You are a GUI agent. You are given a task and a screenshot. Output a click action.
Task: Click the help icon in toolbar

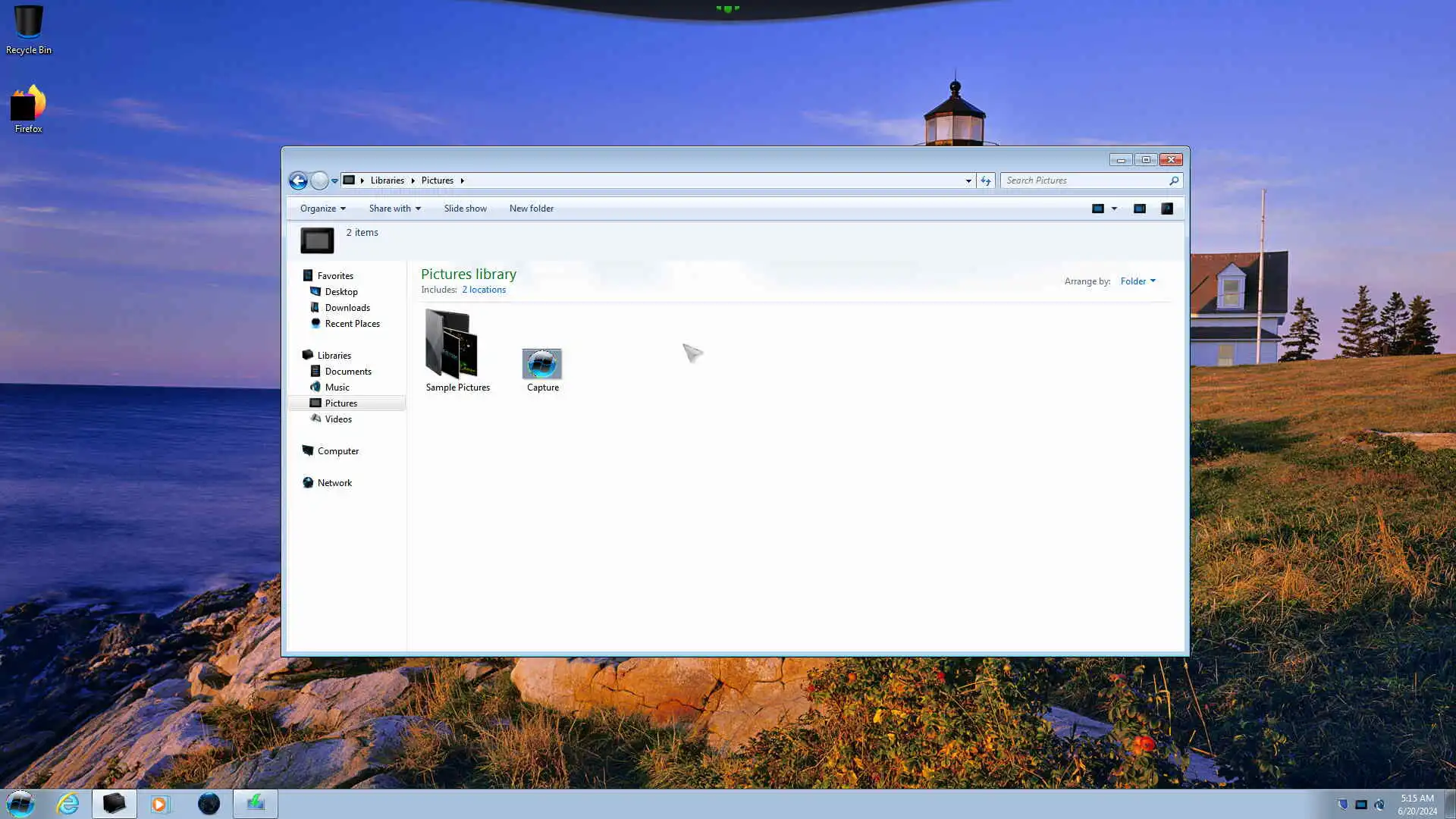coord(1167,209)
